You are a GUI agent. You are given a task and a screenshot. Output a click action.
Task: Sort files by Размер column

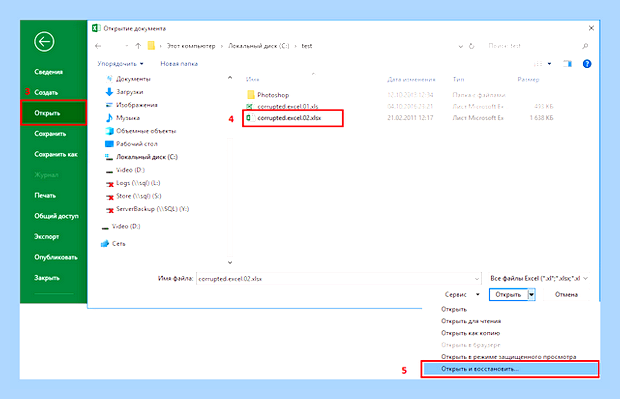[x=528, y=79]
